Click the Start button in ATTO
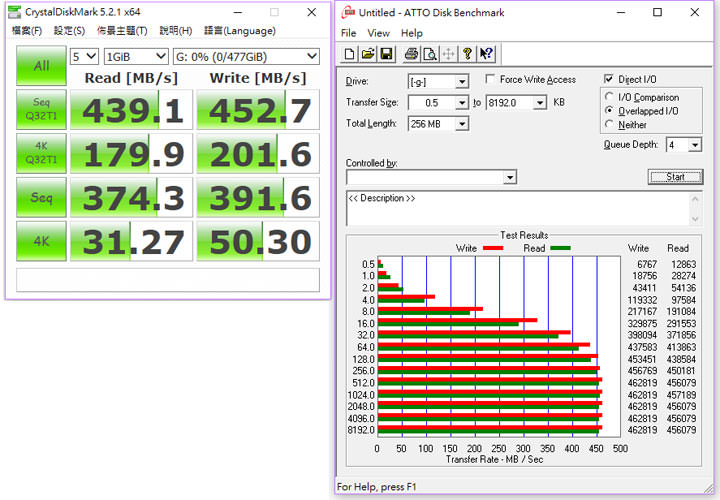The width and height of the screenshot is (720, 500). click(675, 177)
